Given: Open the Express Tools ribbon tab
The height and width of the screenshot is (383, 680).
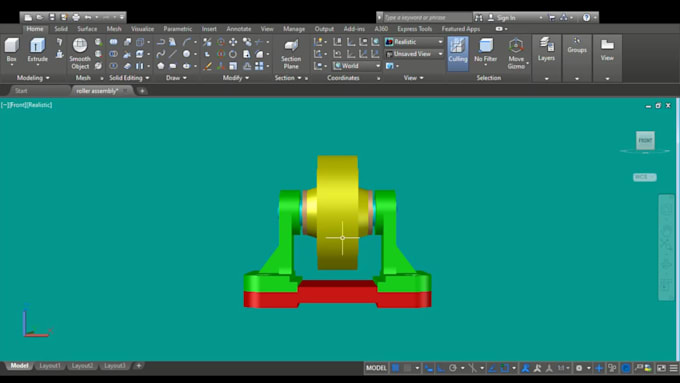Looking at the screenshot, I should pos(415,29).
